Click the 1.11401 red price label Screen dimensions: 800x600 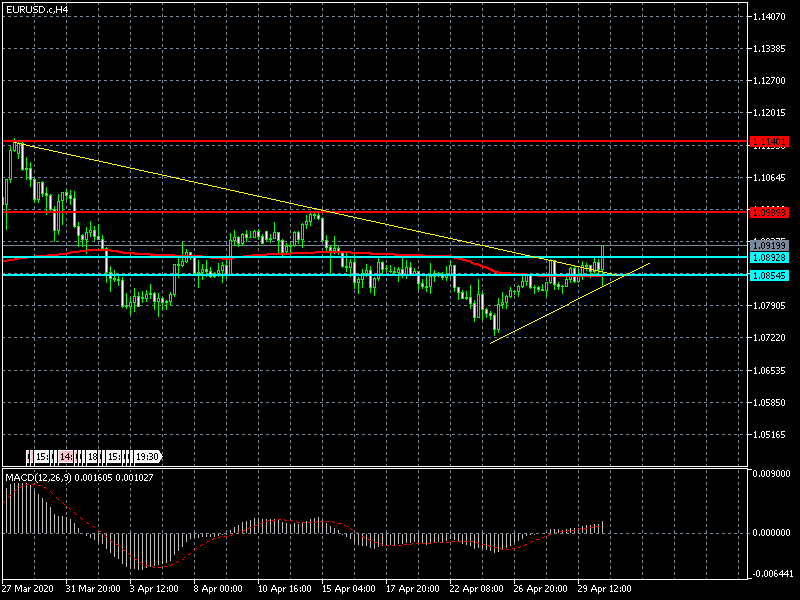coord(769,141)
